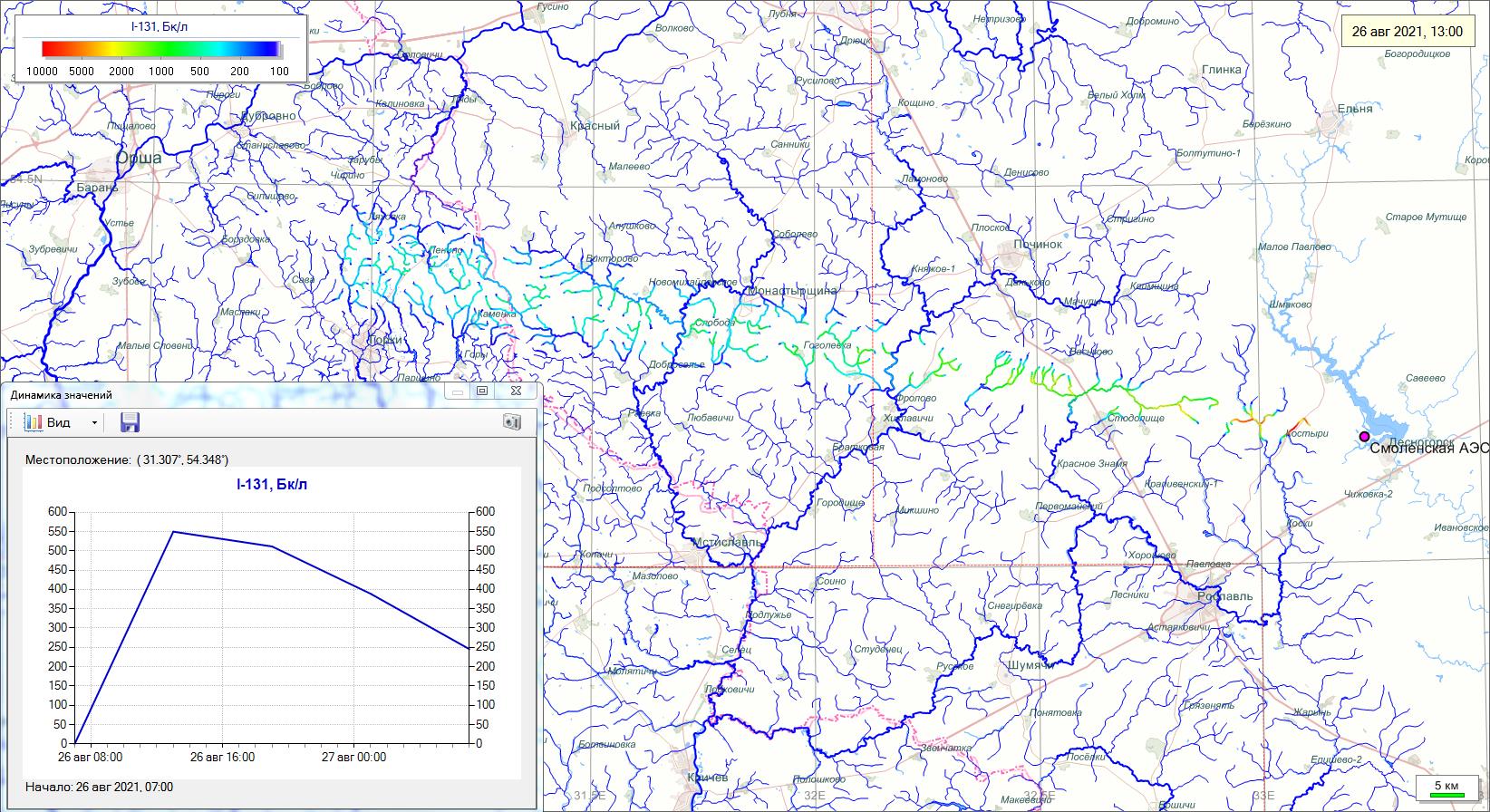This screenshot has height=812, width=1490.
Task: Click the I-131 color scale gradient bar
Action: click(160, 49)
